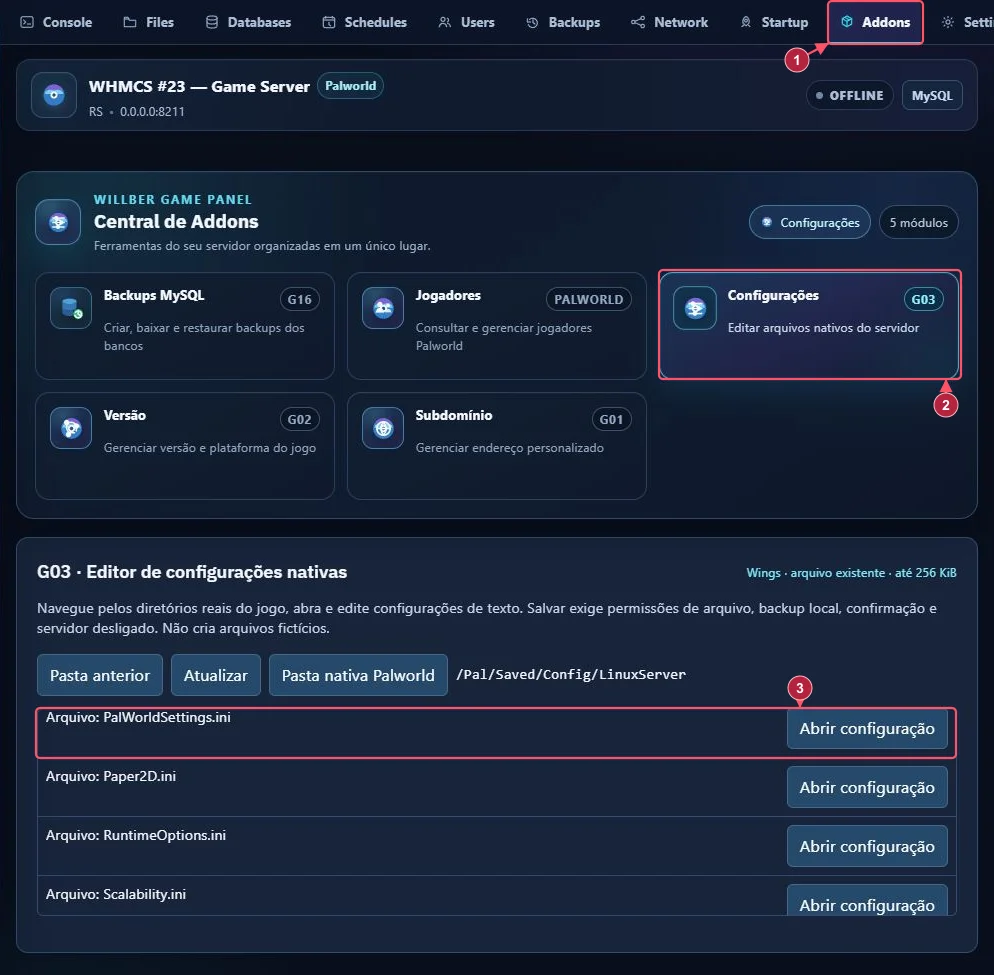
Task: Open the Schedules tab
Action: tap(365, 22)
